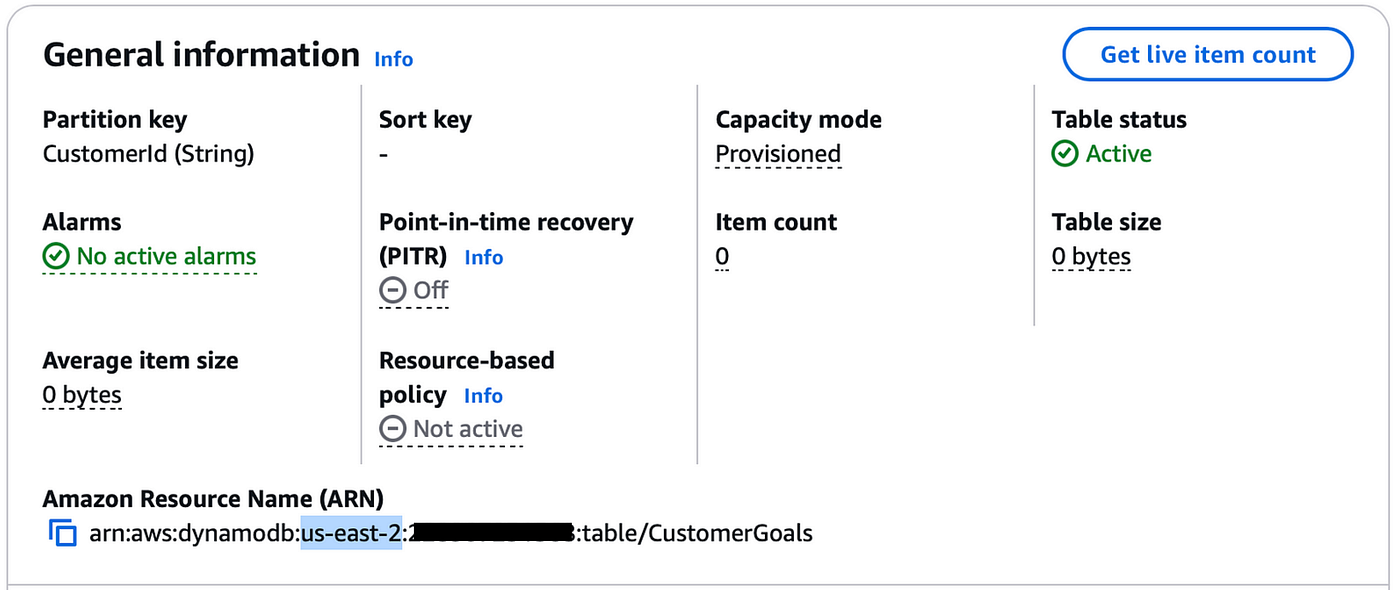Open Info link next to PITR
Image resolution: width=1400 pixels, height=590 pixels.
(484, 257)
